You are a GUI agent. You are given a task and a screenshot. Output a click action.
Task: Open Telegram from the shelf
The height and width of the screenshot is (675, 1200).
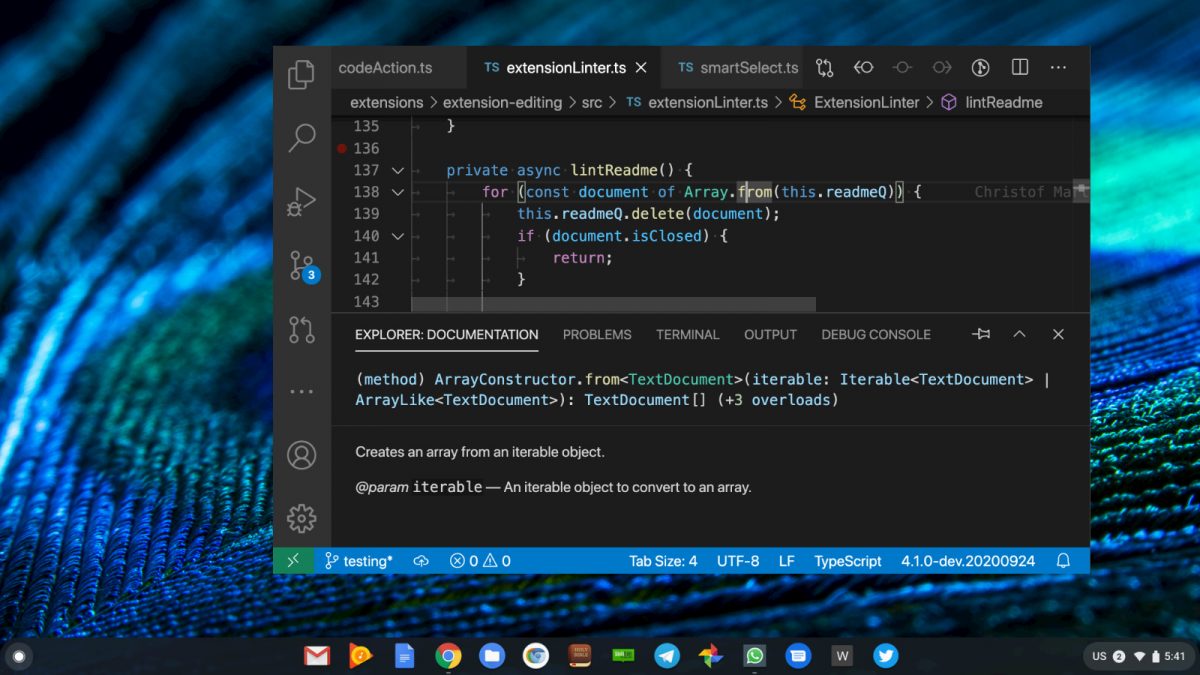click(667, 656)
